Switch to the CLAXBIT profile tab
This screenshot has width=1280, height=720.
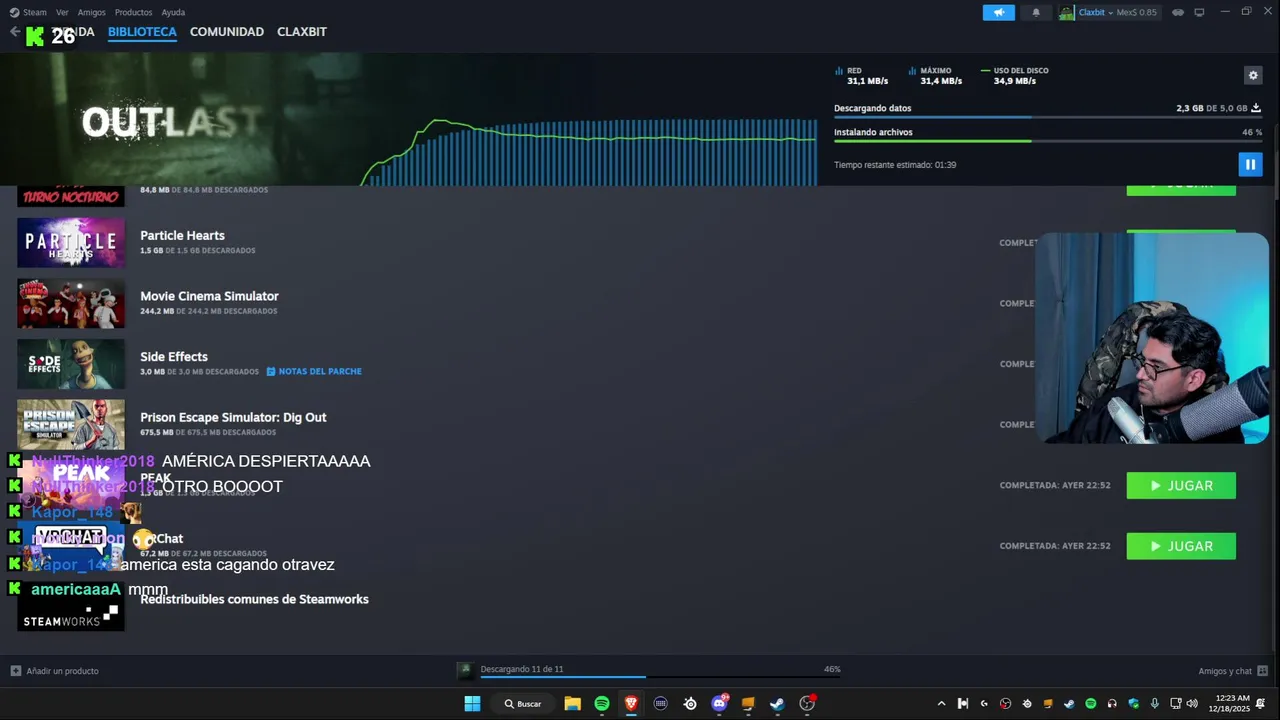click(x=302, y=32)
